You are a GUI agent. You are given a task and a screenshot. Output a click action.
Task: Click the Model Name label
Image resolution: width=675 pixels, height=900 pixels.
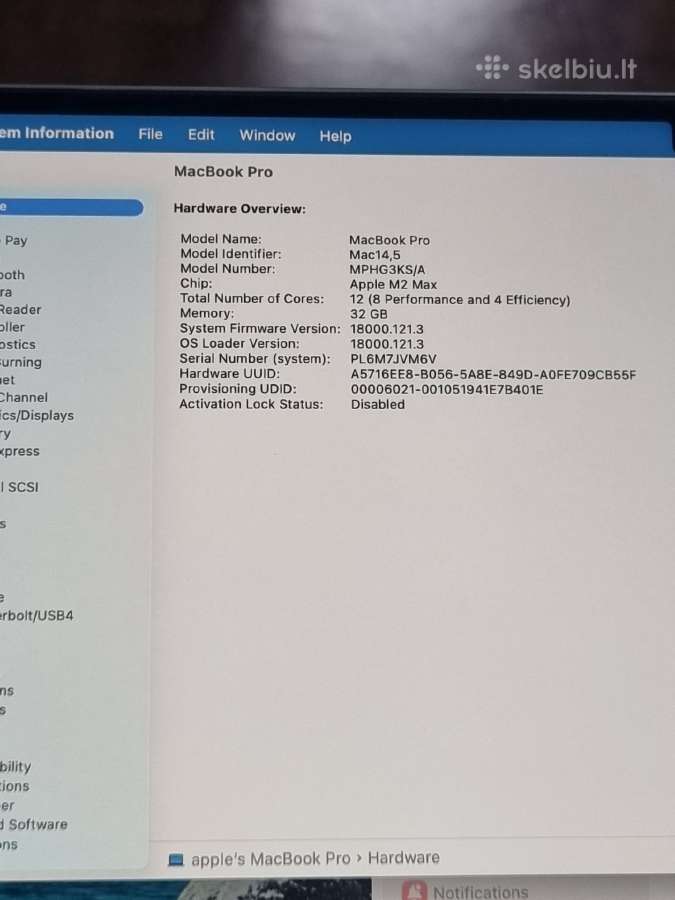pyautogui.click(x=221, y=239)
